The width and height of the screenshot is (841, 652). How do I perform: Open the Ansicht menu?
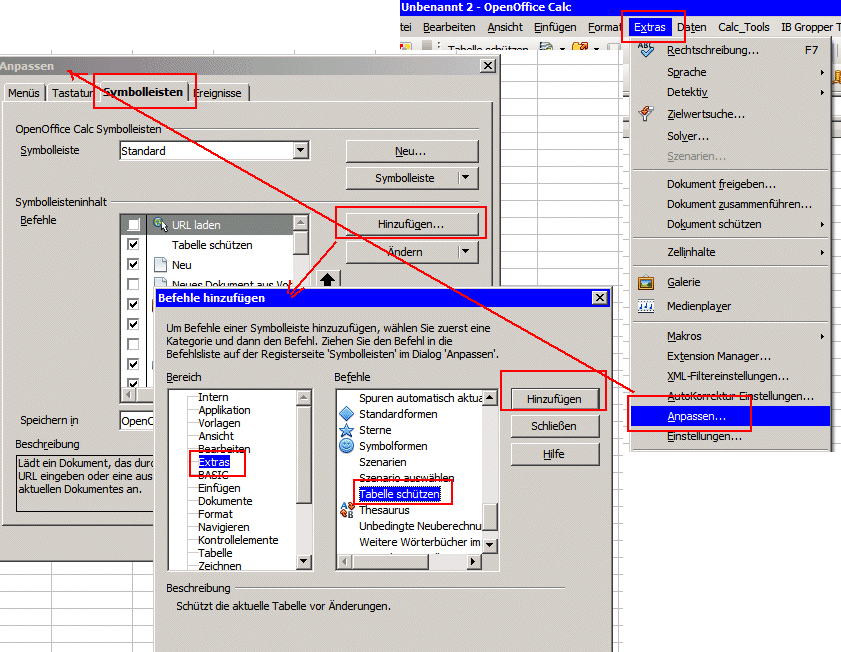pyautogui.click(x=505, y=27)
